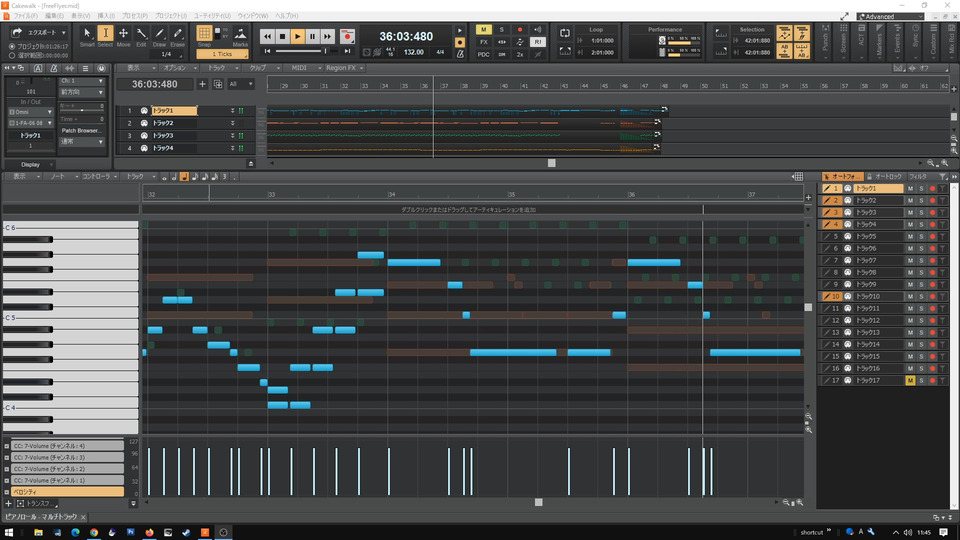The image size is (960, 540).
Task: Open the オプション dropdown in track view
Action: tap(179, 68)
